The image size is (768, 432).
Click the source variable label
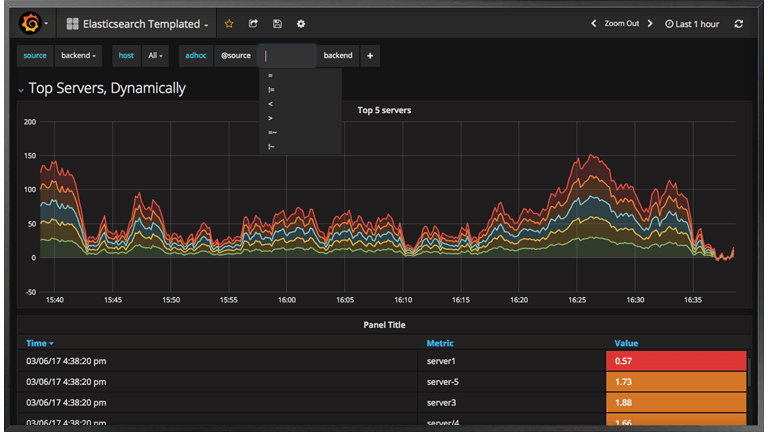[35, 56]
